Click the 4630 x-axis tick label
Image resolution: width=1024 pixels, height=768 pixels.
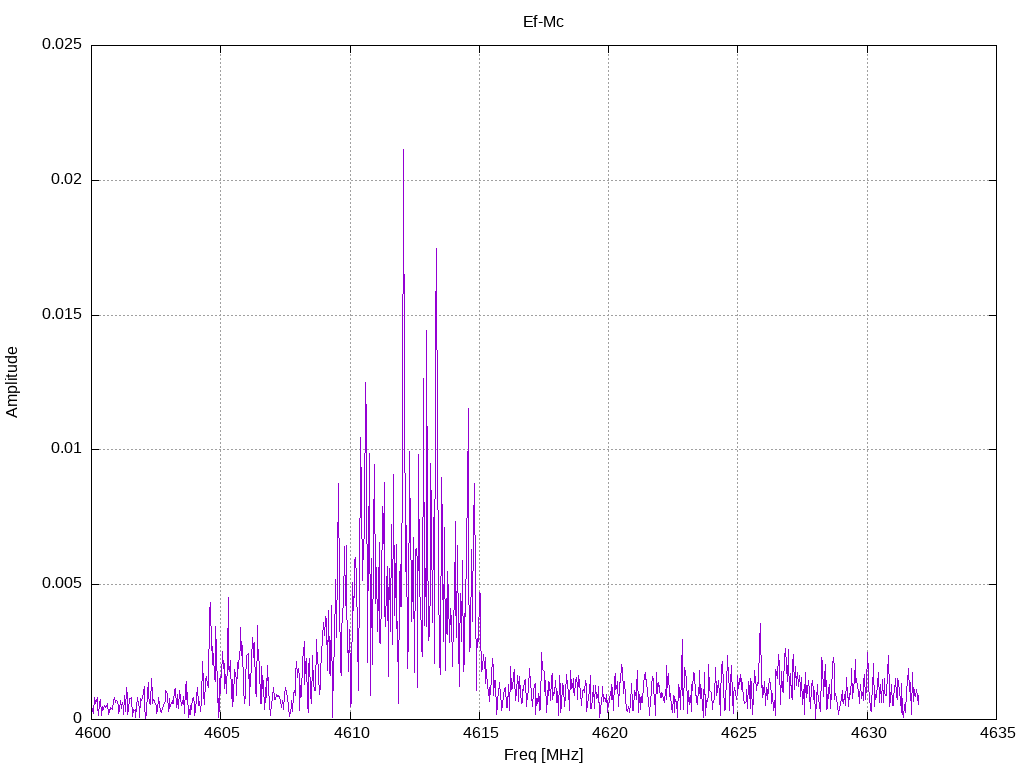point(867,733)
